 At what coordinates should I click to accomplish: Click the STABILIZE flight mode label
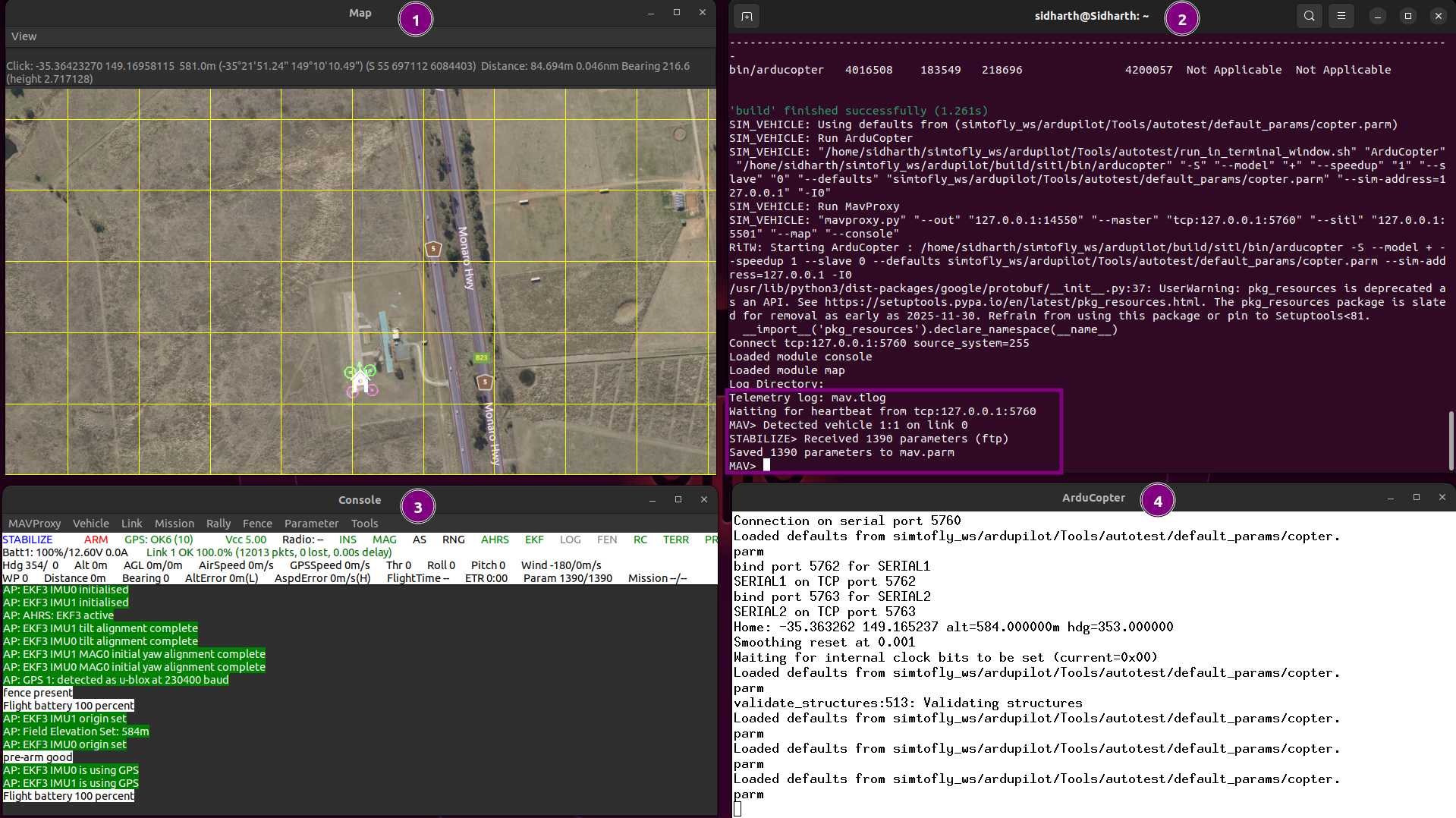pyautogui.click(x=27, y=540)
